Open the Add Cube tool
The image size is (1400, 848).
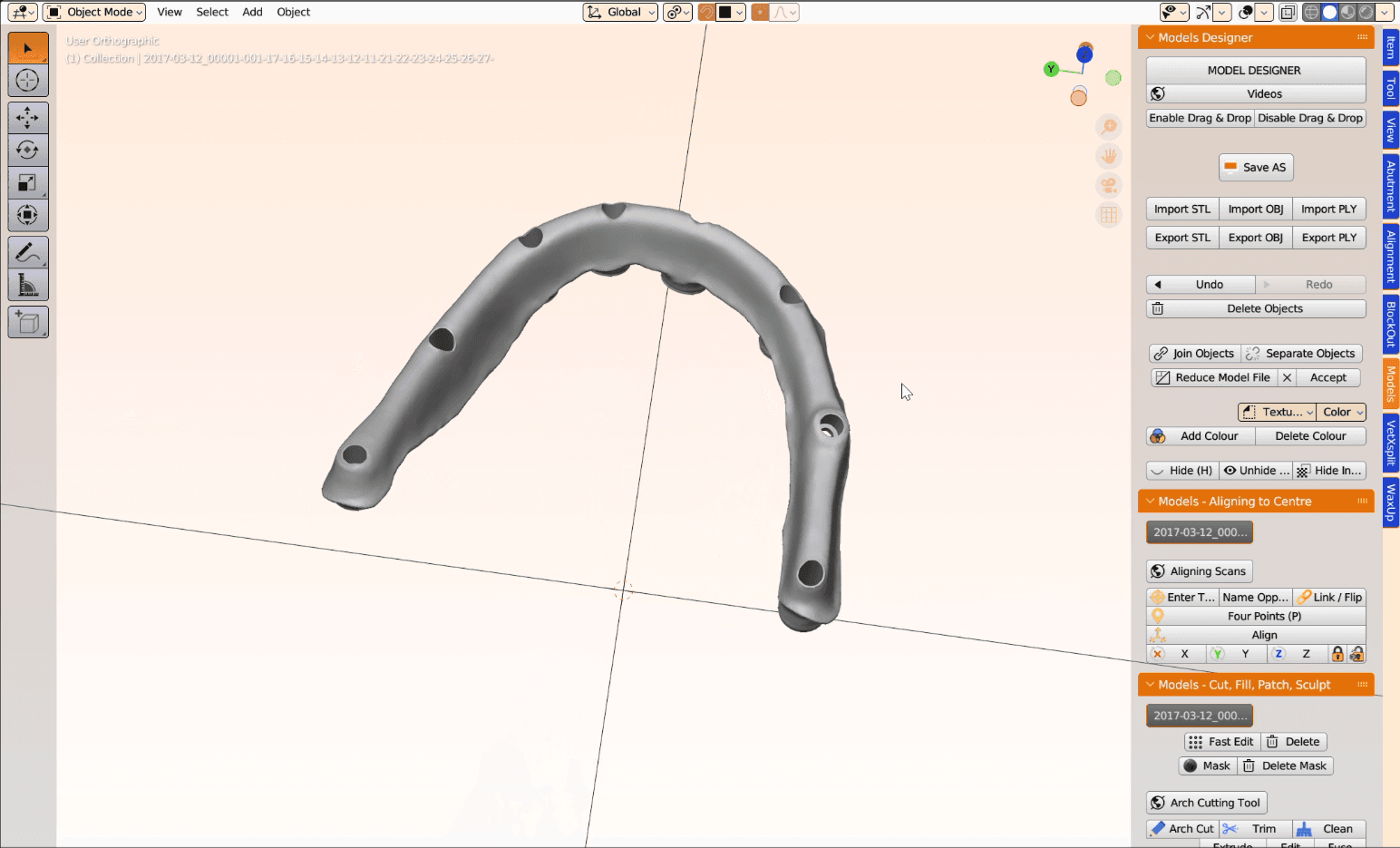coord(28,322)
